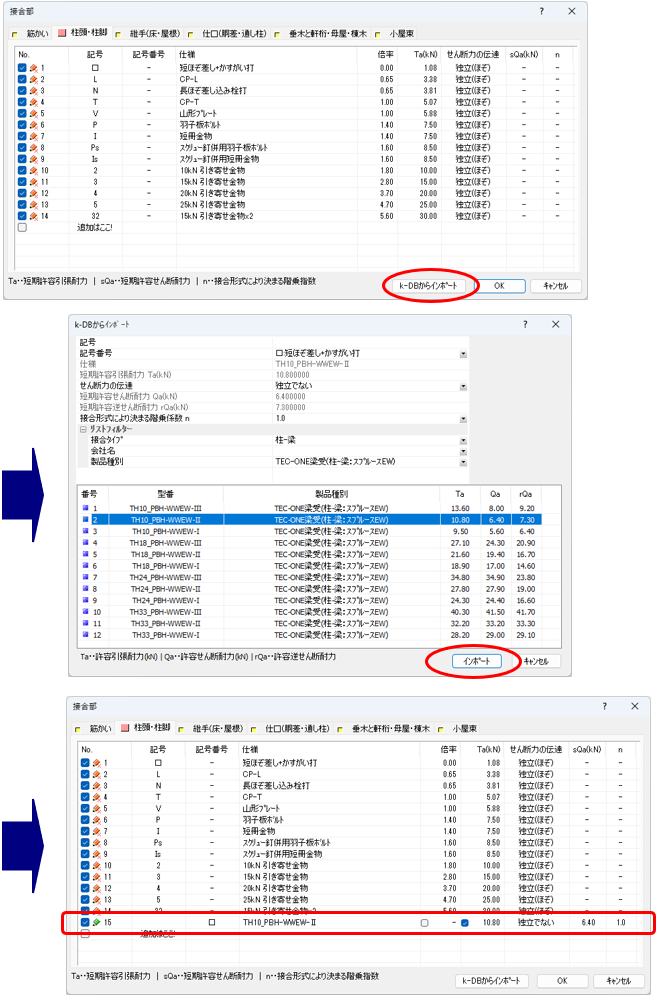Toggle the checked box next to Ta 10.80 on row 15
660x1000 pixels.
click(465, 923)
